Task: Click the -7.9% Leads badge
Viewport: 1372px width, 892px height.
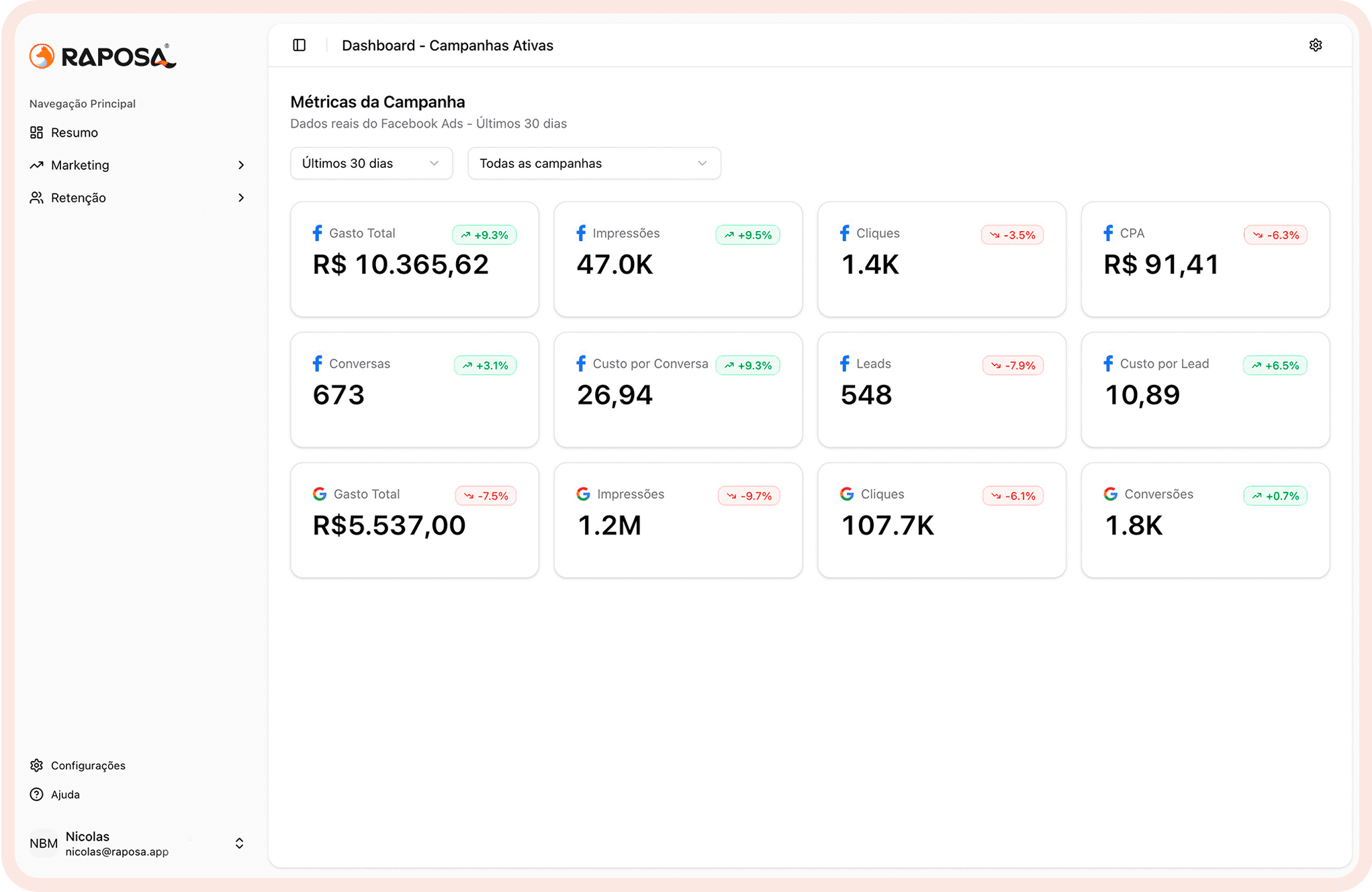Action: click(1013, 365)
